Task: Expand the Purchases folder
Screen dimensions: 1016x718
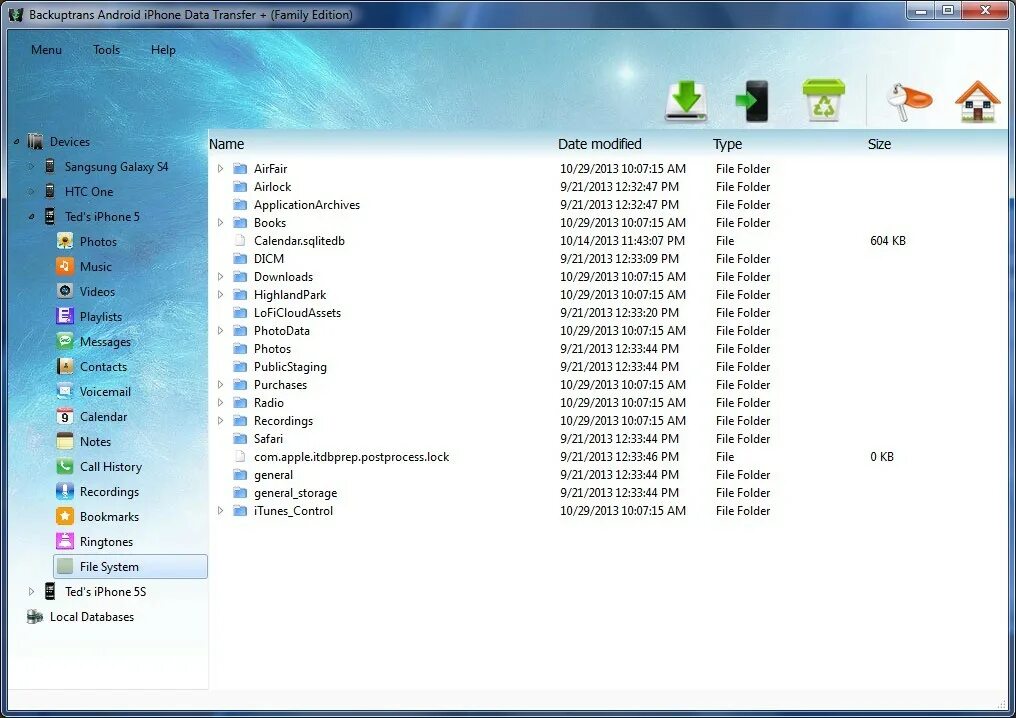Action: pyautogui.click(x=220, y=384)
